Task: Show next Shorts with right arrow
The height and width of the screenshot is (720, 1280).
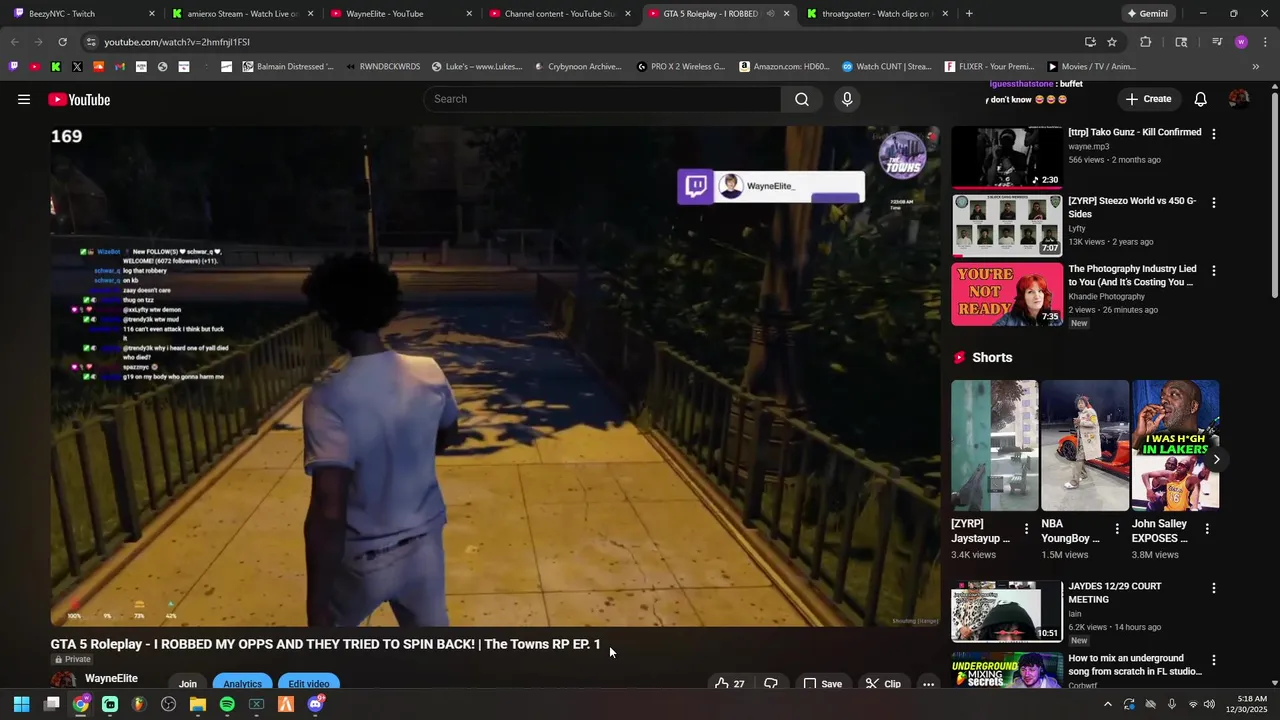Action: point(1216,460)
